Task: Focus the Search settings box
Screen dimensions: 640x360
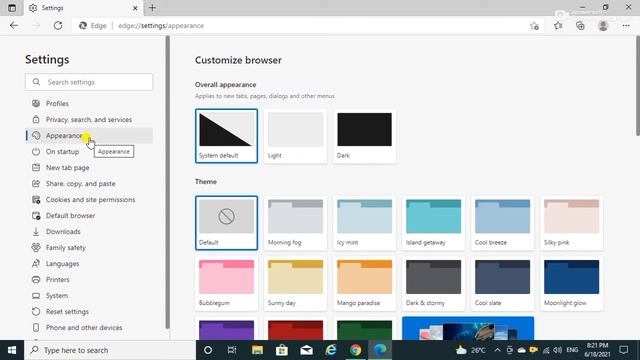Action: coord(89,82)
